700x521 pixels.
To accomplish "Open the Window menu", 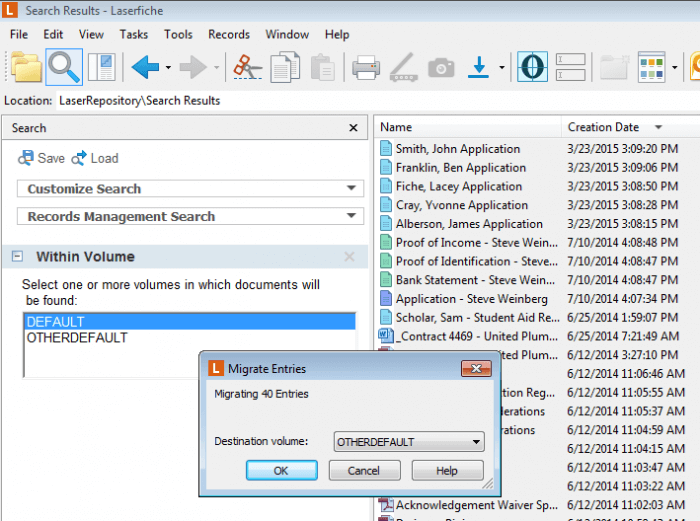I will pos(287,34).
